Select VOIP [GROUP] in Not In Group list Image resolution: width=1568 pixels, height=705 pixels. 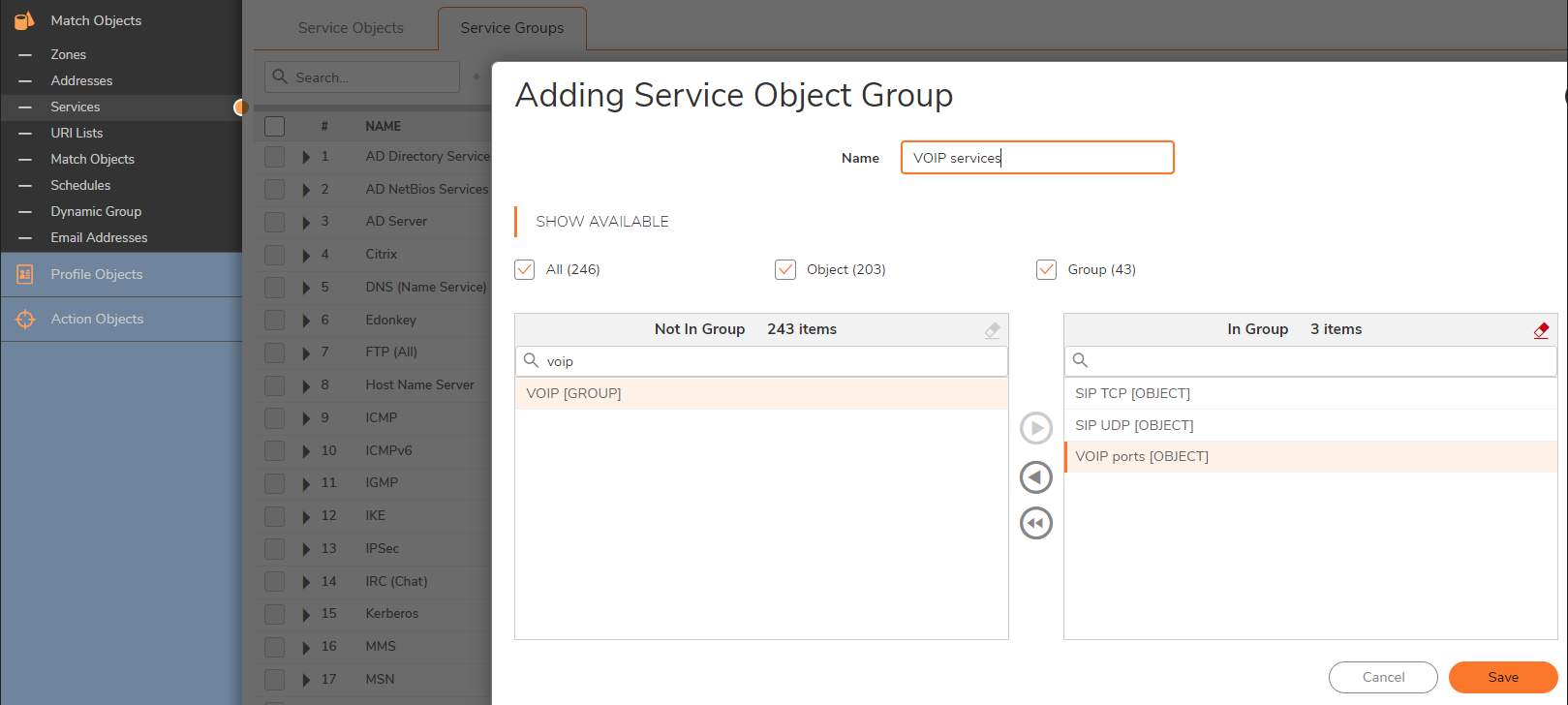pyautogui.click(x=761, y=393)
